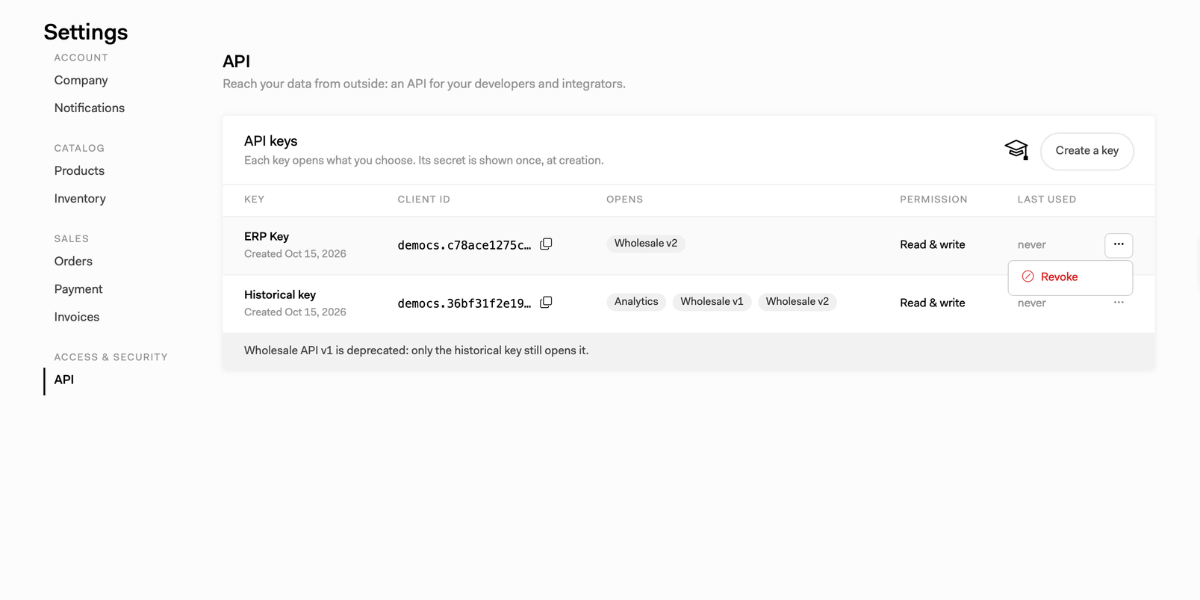Viewport: 1200px width, 600px height.
Task: Click the Wholesale v2 tag on Historical key
Action: [x=797, y=301]
